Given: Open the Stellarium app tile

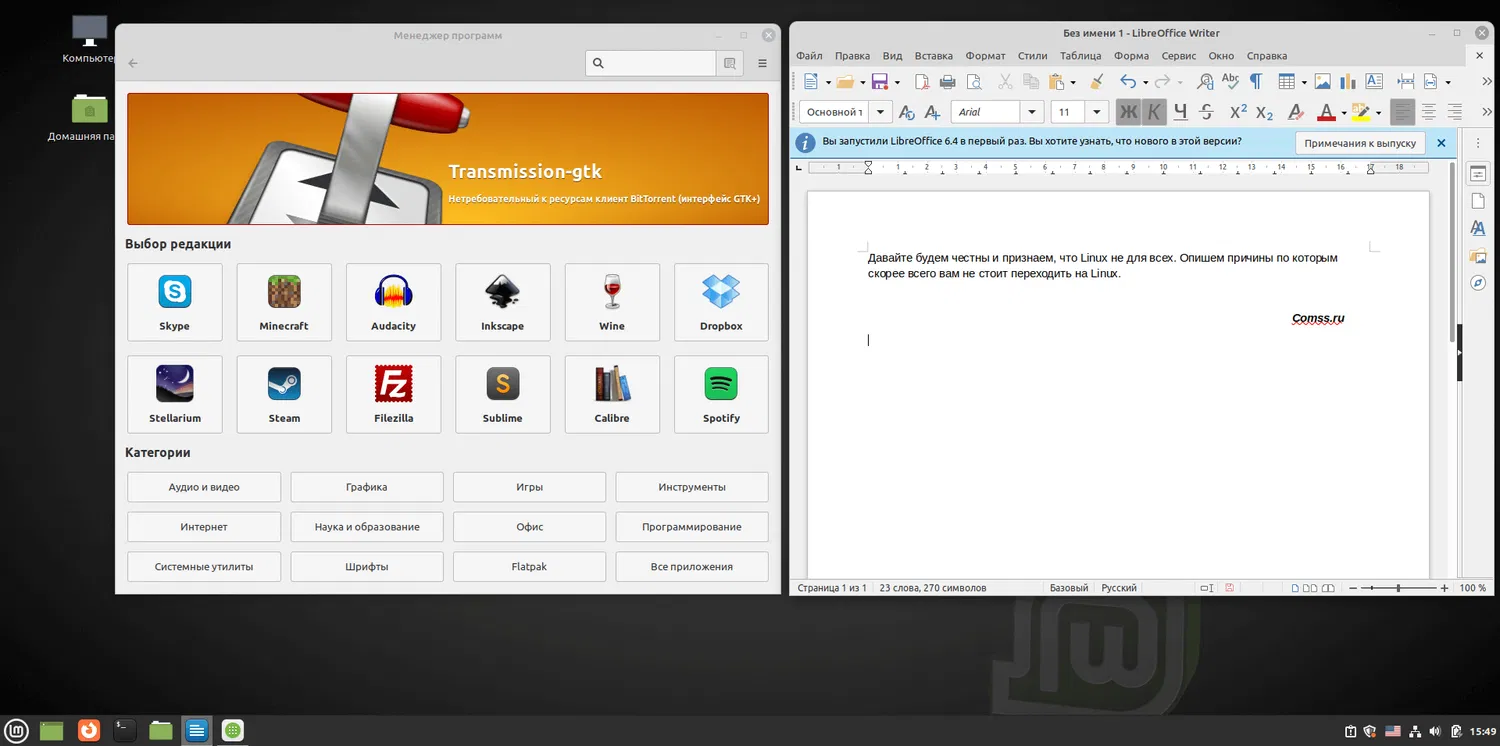Looking at the screenshot, I should (175, 394).
